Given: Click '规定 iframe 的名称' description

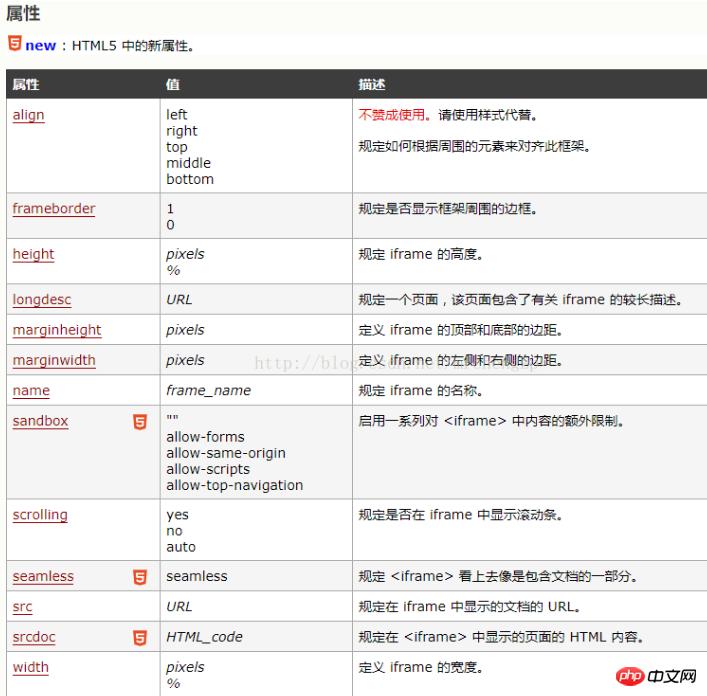Looking at the screenshot, I should pos(421,390).
